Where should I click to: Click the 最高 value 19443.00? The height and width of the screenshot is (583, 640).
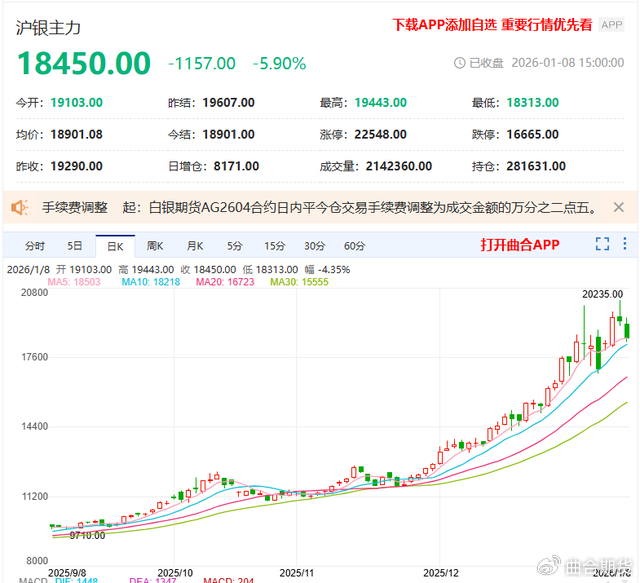coord(380,102)
